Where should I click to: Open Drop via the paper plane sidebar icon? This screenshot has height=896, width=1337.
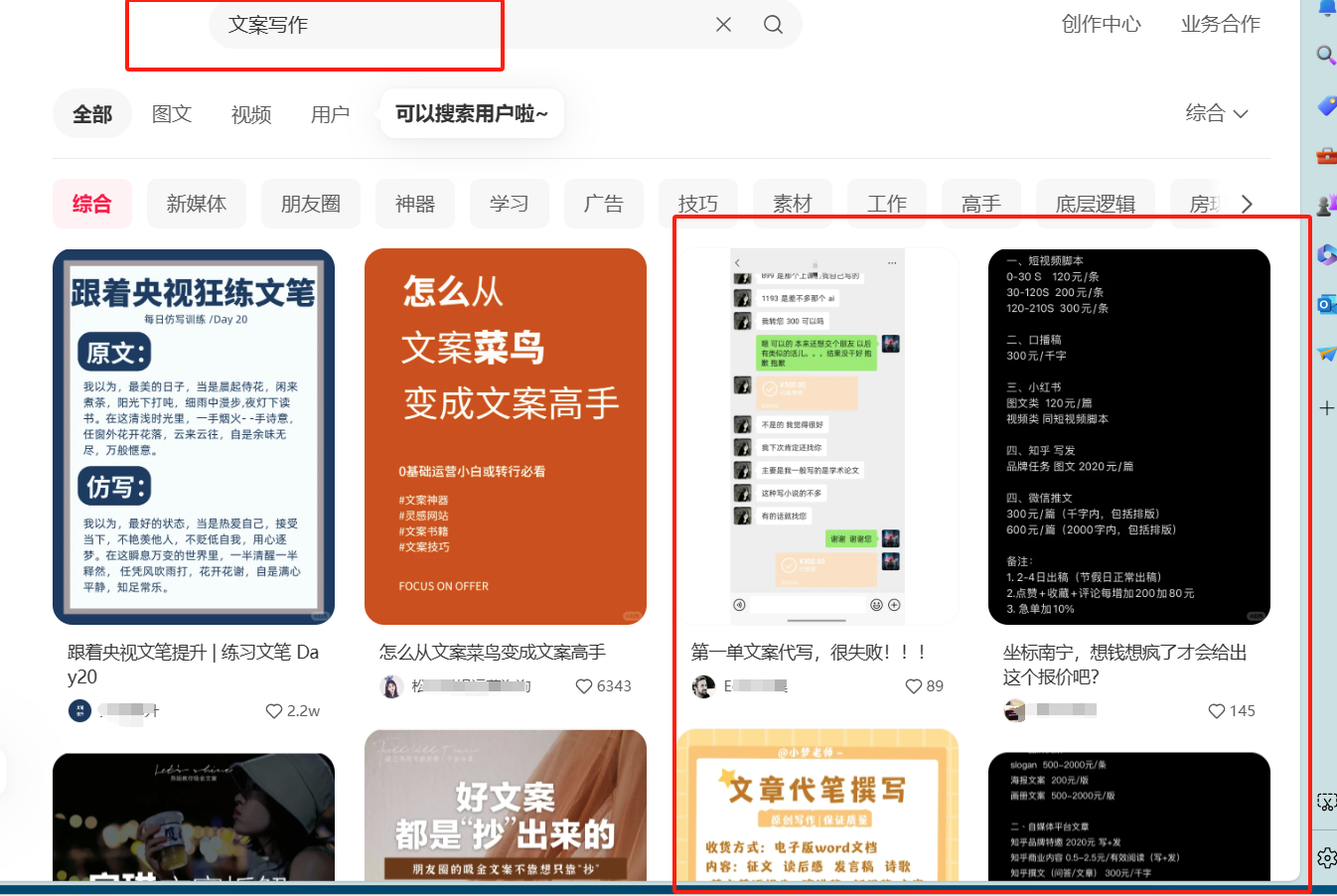(1326, 355)
